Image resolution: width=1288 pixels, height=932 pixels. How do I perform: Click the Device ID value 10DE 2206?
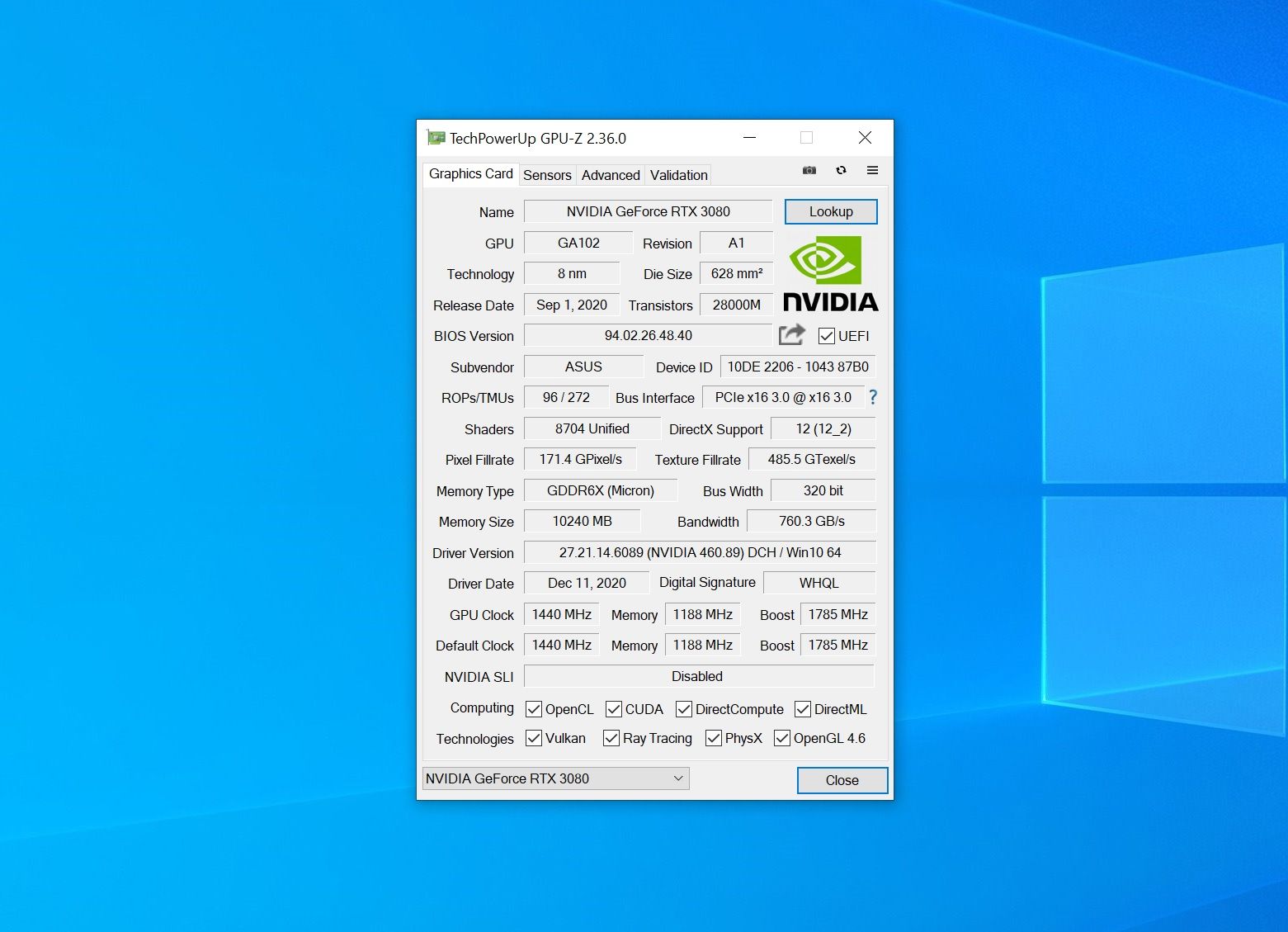[x=798, y=367]
